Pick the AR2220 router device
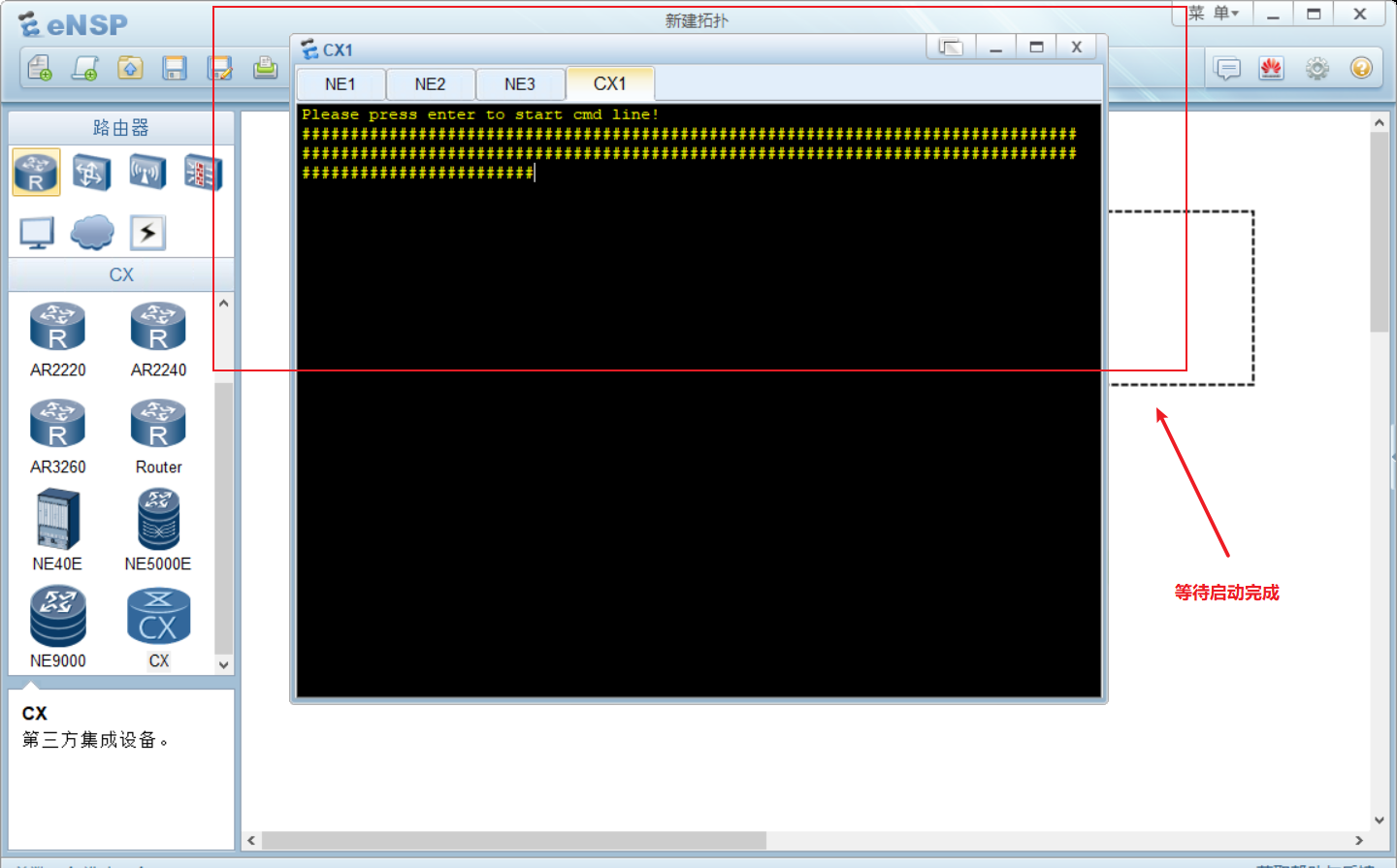 tap(57, 339)
